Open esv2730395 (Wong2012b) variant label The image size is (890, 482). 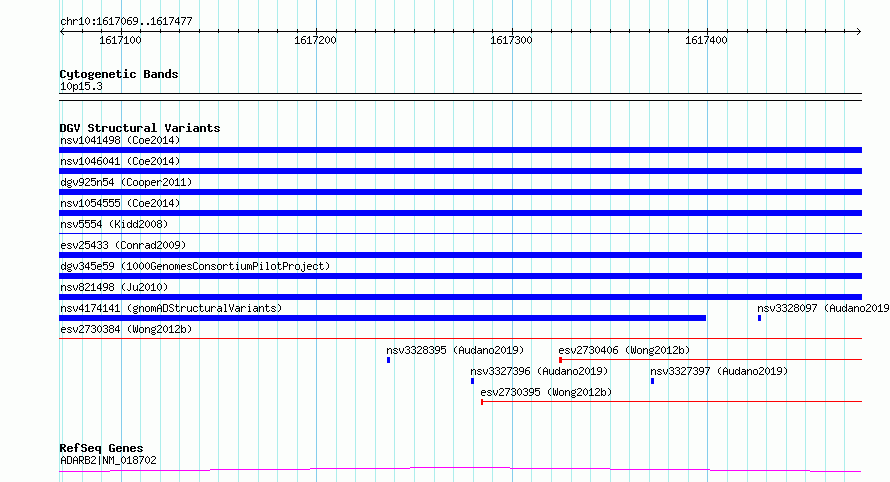click(x=546, y=392)
